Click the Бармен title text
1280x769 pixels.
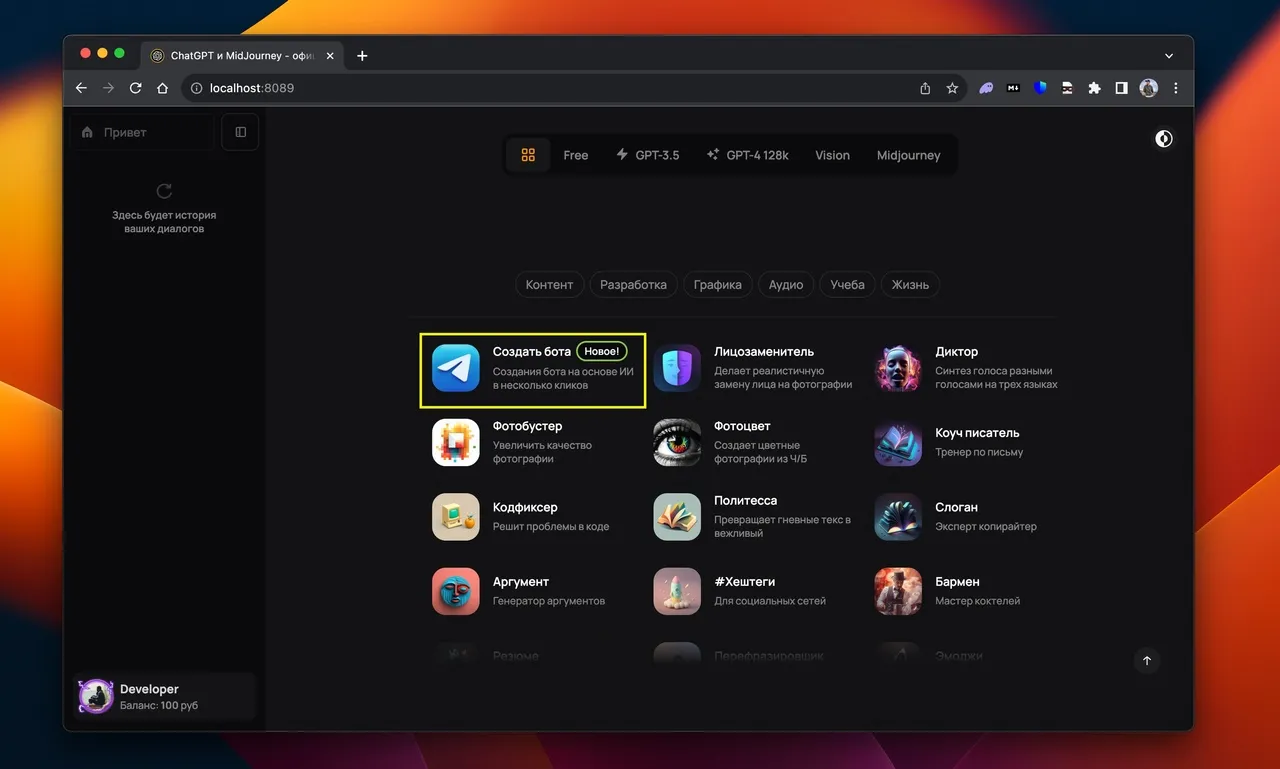(958, 581)
